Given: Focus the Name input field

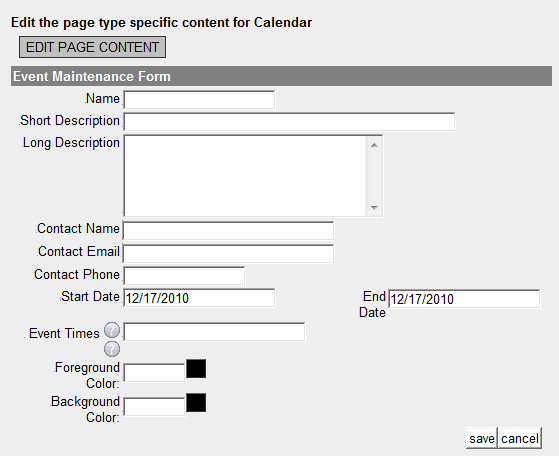Looking at the screenshot, I should 199,99.
